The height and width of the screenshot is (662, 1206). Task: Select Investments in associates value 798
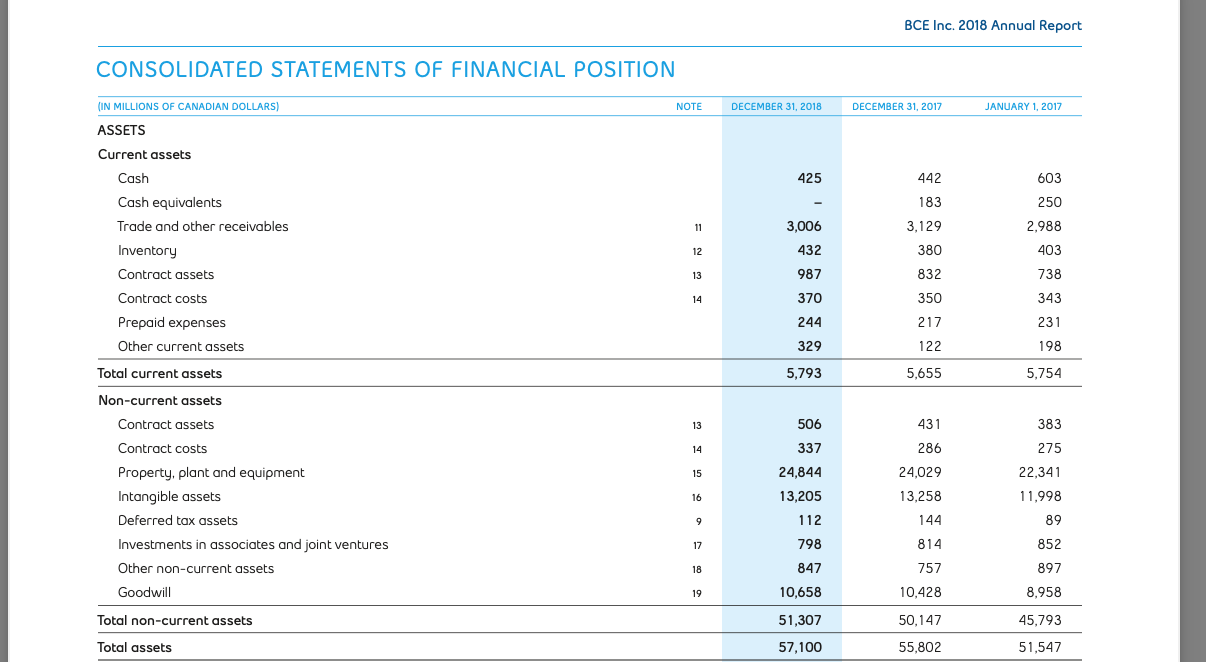[810, 544]
